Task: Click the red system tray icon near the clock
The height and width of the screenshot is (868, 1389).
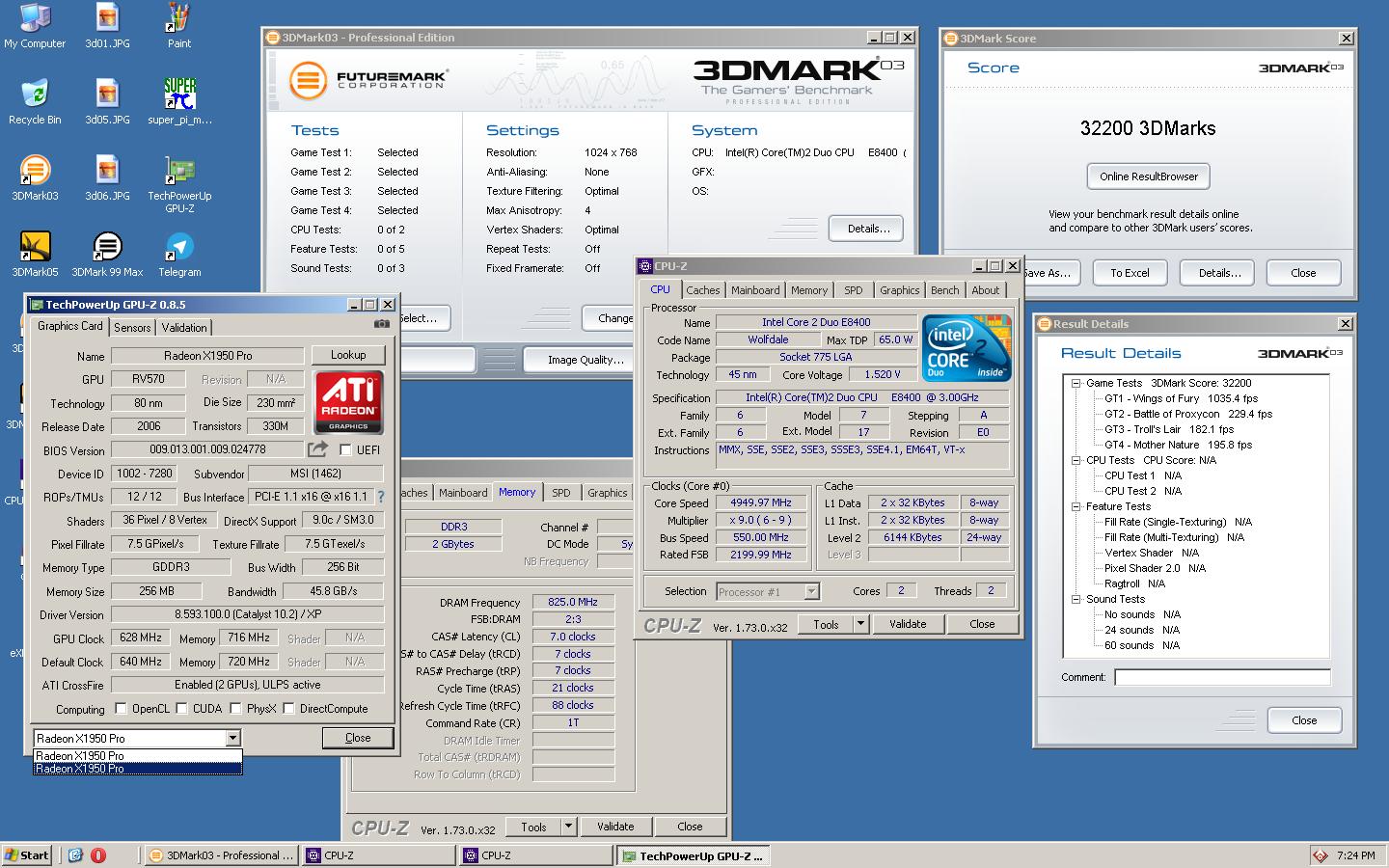Action: click(1321, 855)
